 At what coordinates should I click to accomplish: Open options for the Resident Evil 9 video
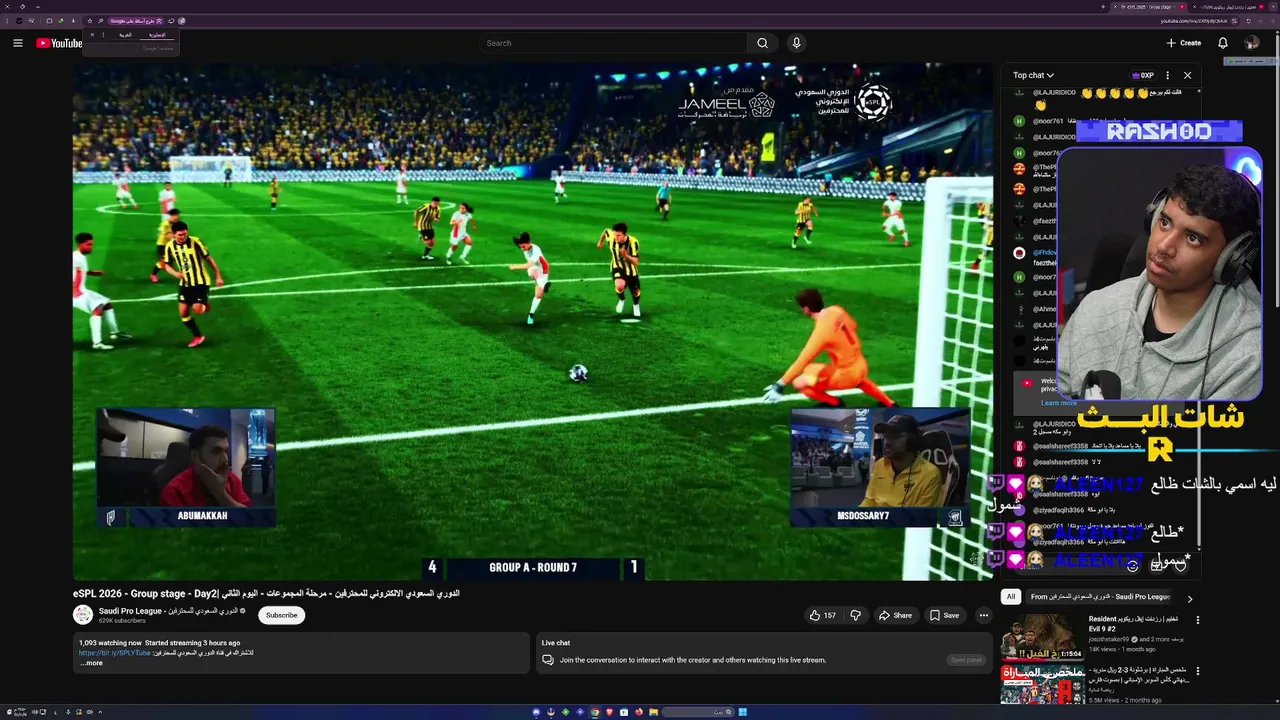click(1198, 620)
